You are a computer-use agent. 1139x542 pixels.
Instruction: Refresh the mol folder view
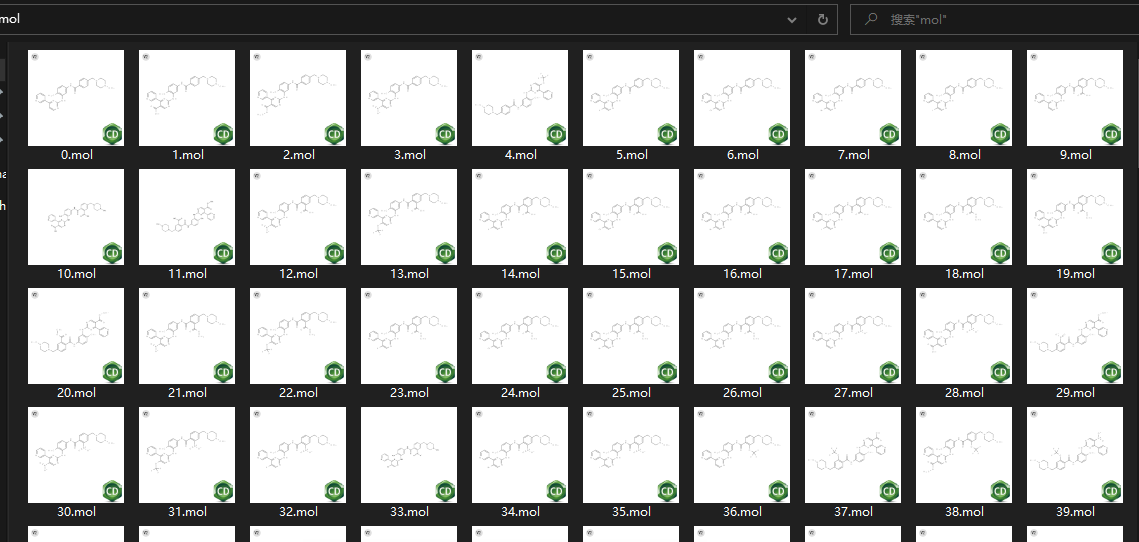[822, 20]
